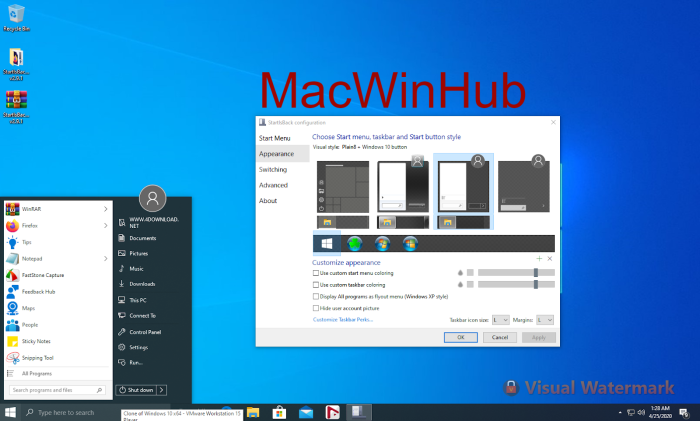Image resolution: width=700 pixels, height=421 pixels.
Task: Launch FastStone Capture from start menu
Action: click(x=57, y=275)
